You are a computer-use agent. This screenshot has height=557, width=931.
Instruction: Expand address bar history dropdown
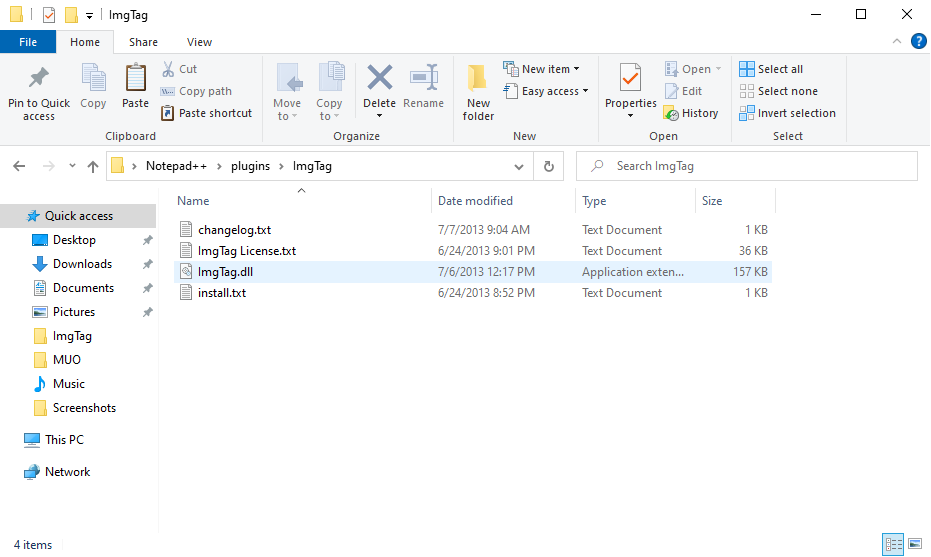pyautogui.click(x=519, y=166)
